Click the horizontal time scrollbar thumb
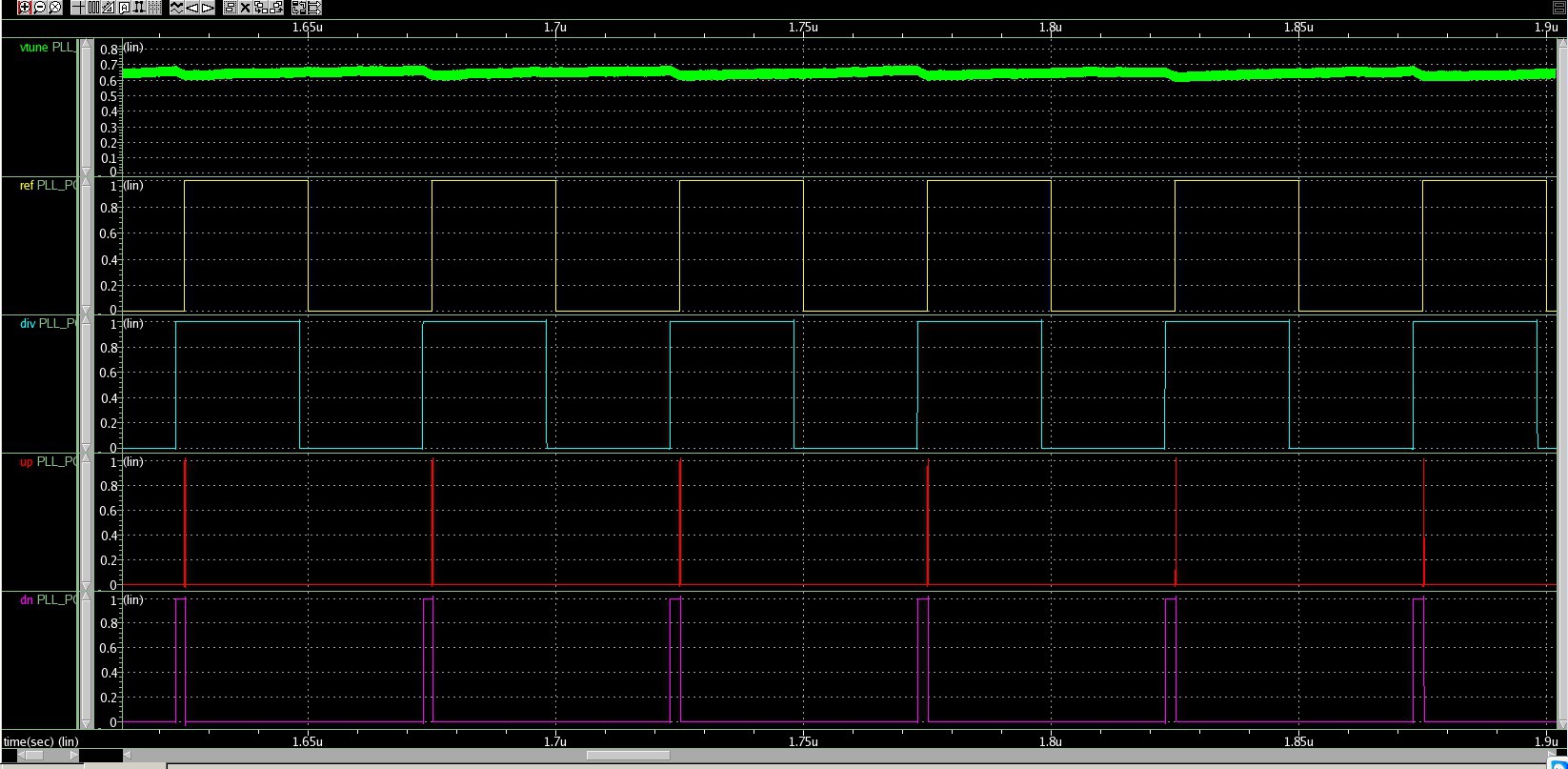The width and height of the screenshot is (1568, 769). tap(627, 756)
